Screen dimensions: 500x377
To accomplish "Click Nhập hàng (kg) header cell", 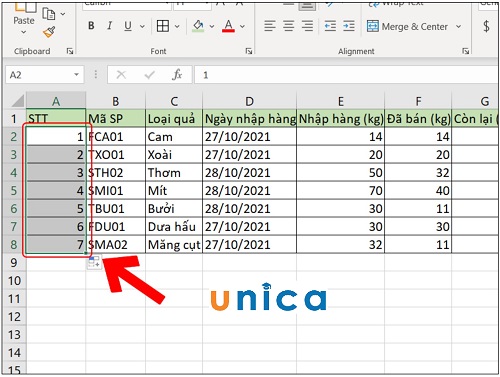I will point(340,118).
